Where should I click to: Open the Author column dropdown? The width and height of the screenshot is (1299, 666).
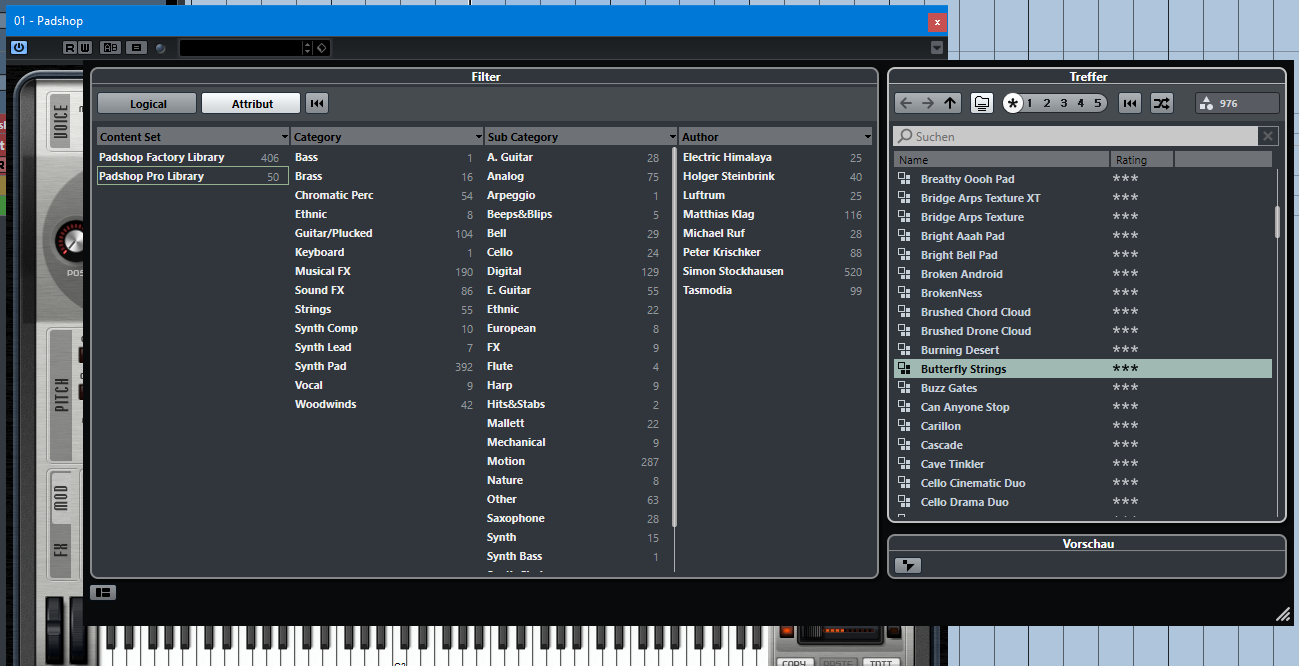click(x=866, y=137)
